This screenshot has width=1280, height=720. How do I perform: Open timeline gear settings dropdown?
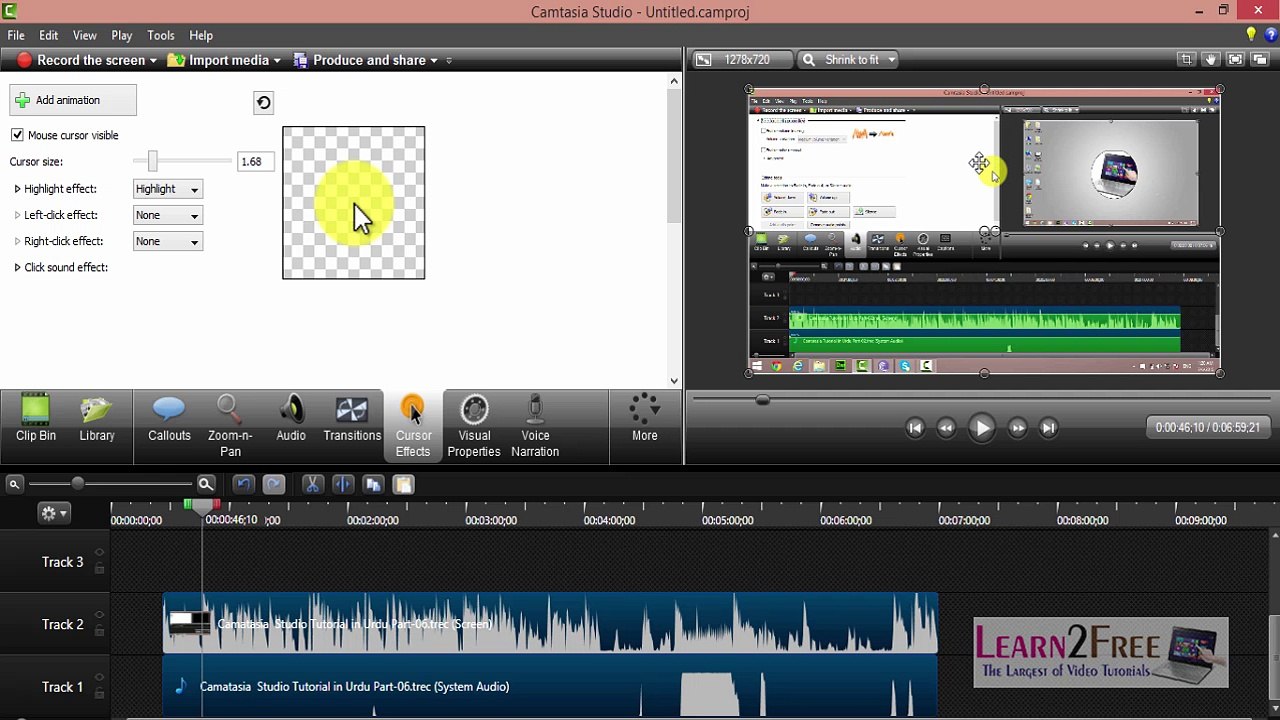[x=53, y=513]
